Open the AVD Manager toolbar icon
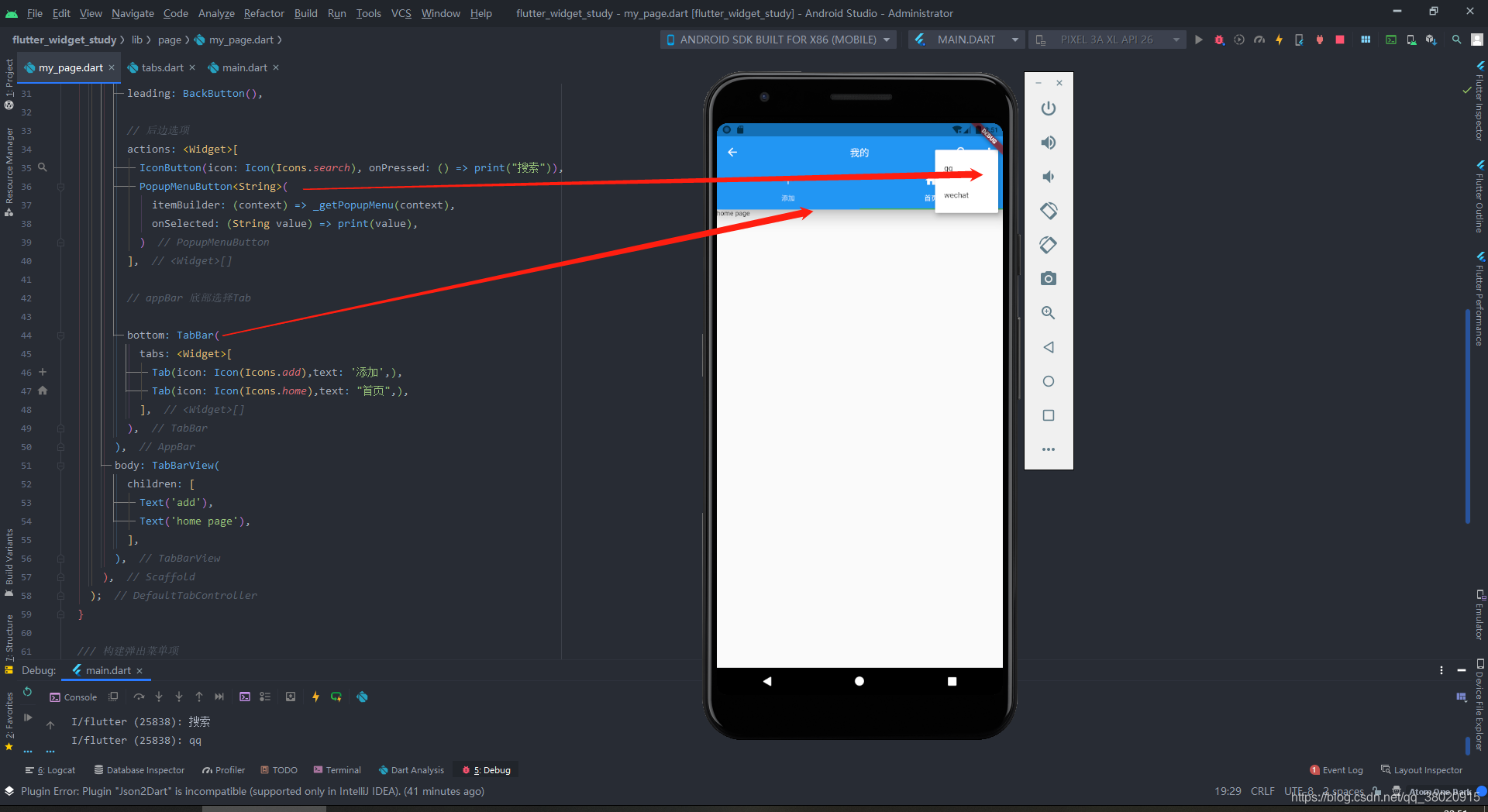Image resolution: width=1488 pixels, height=812 pixels. click(x=1411, y=40)
